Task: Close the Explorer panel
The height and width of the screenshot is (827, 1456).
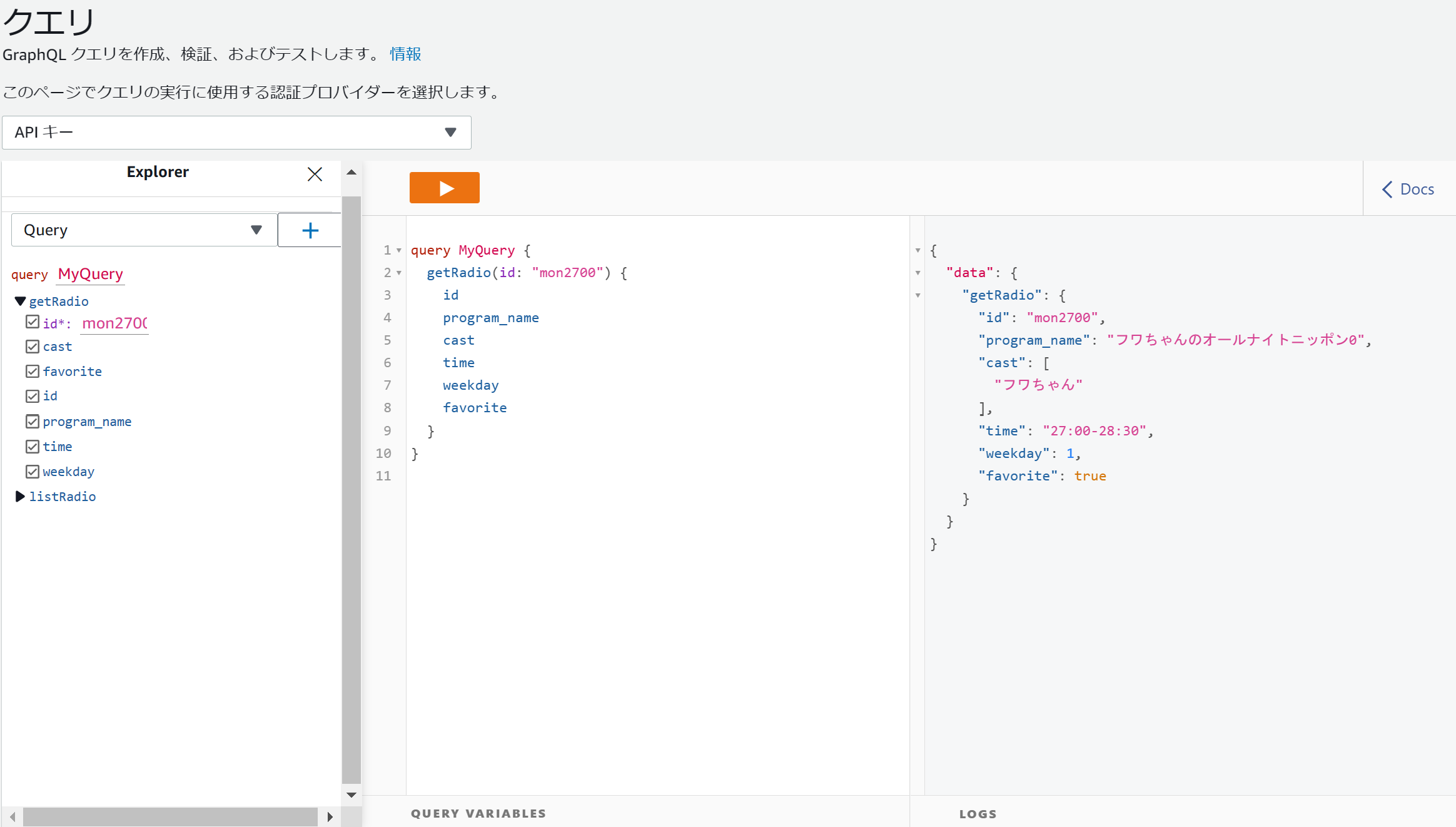Action: point(315,174)
